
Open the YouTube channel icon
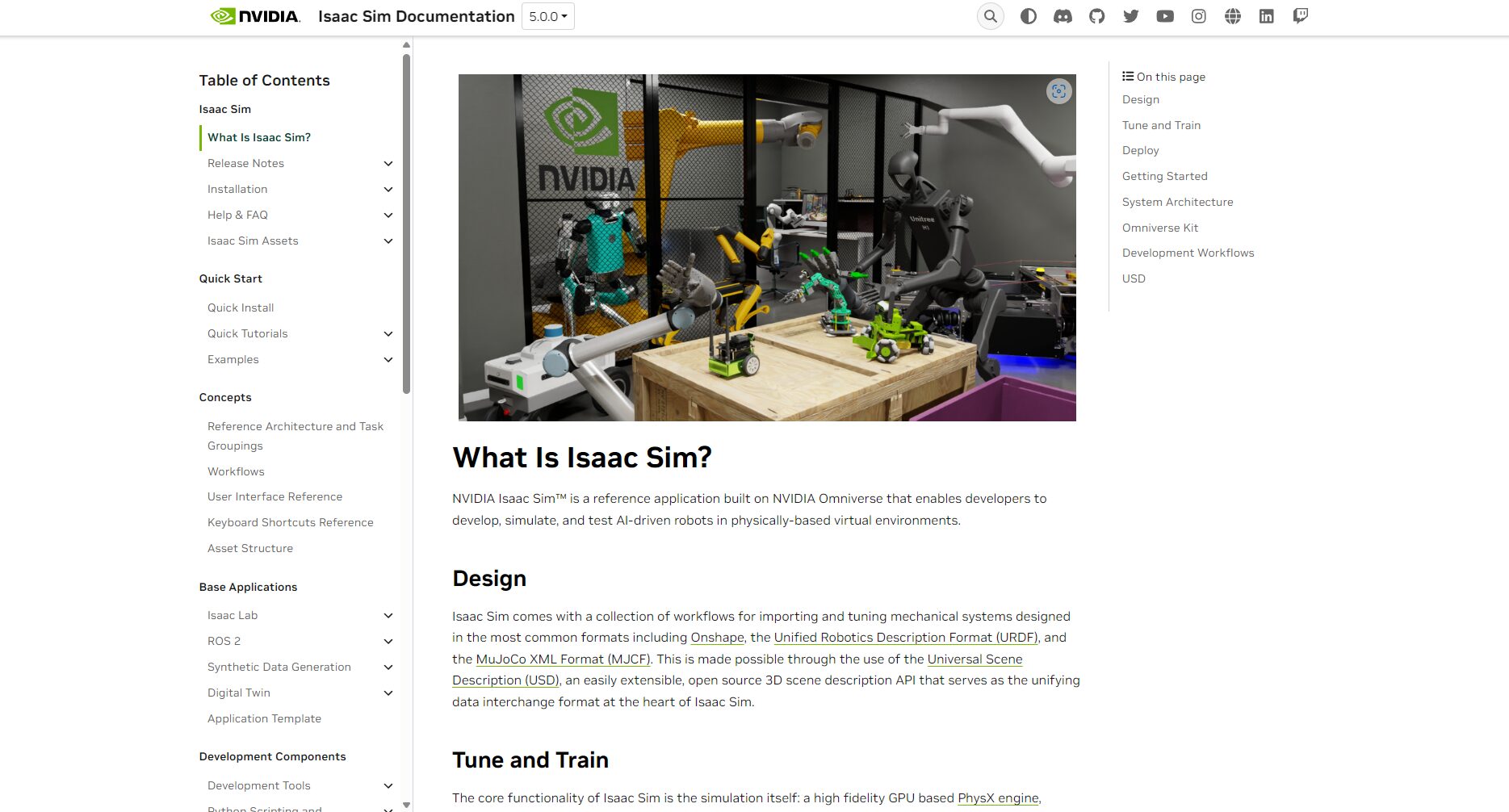1164,16
